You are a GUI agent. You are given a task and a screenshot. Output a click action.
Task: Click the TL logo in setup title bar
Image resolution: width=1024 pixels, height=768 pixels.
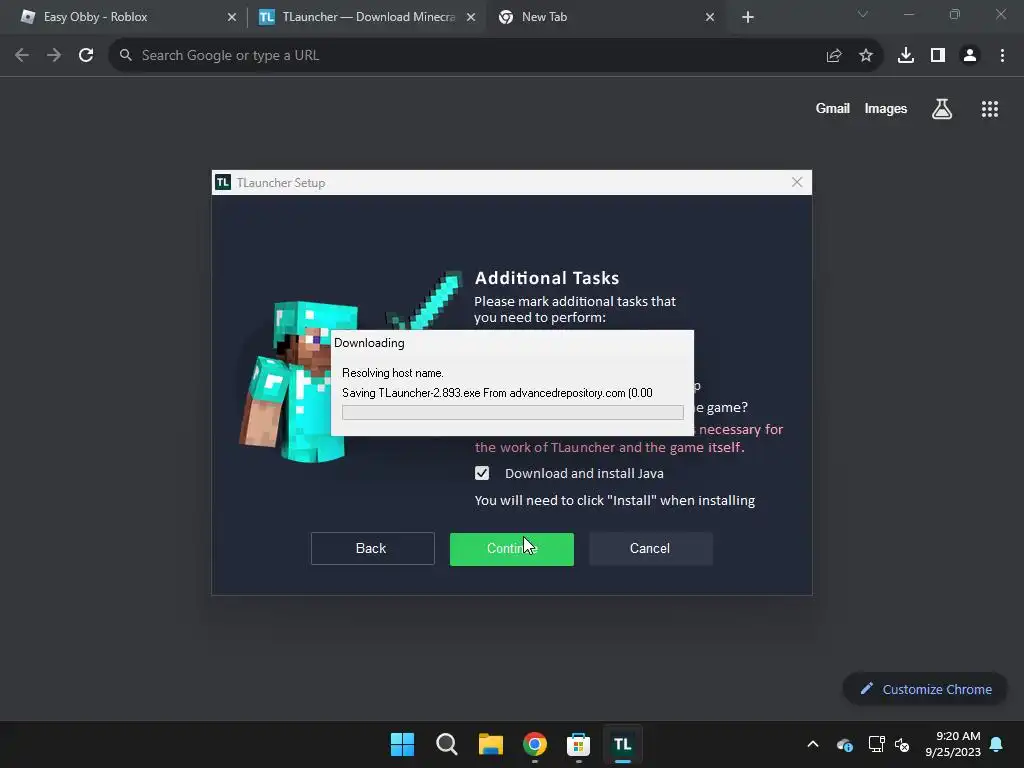pos(223,182)
